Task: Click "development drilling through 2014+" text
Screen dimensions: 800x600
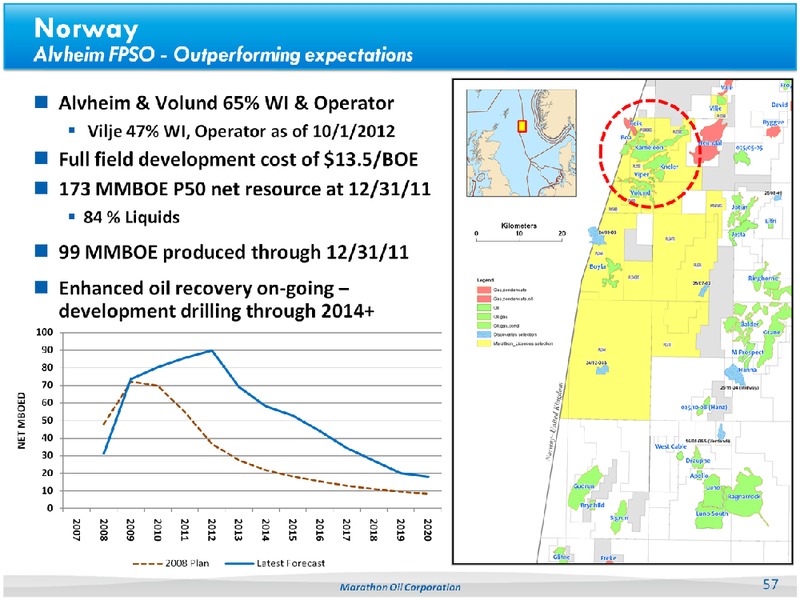Action: tap(216, 311)
